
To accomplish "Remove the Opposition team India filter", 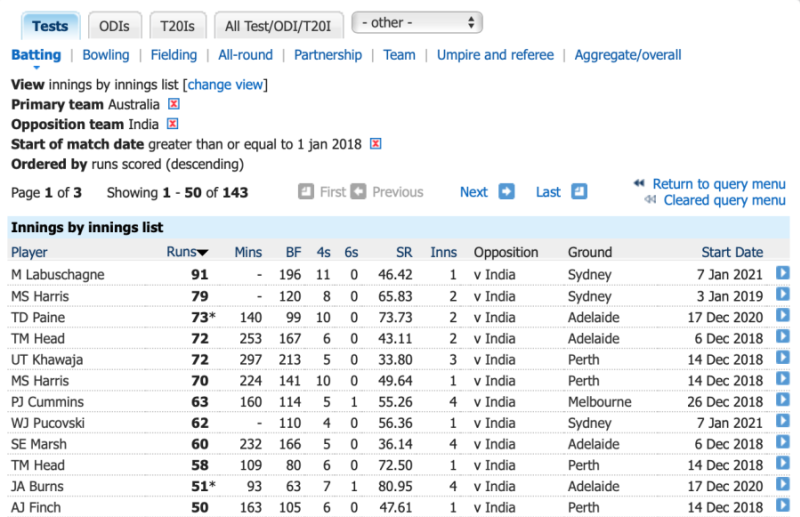I will pyautogui.click(x=172, y=124).
